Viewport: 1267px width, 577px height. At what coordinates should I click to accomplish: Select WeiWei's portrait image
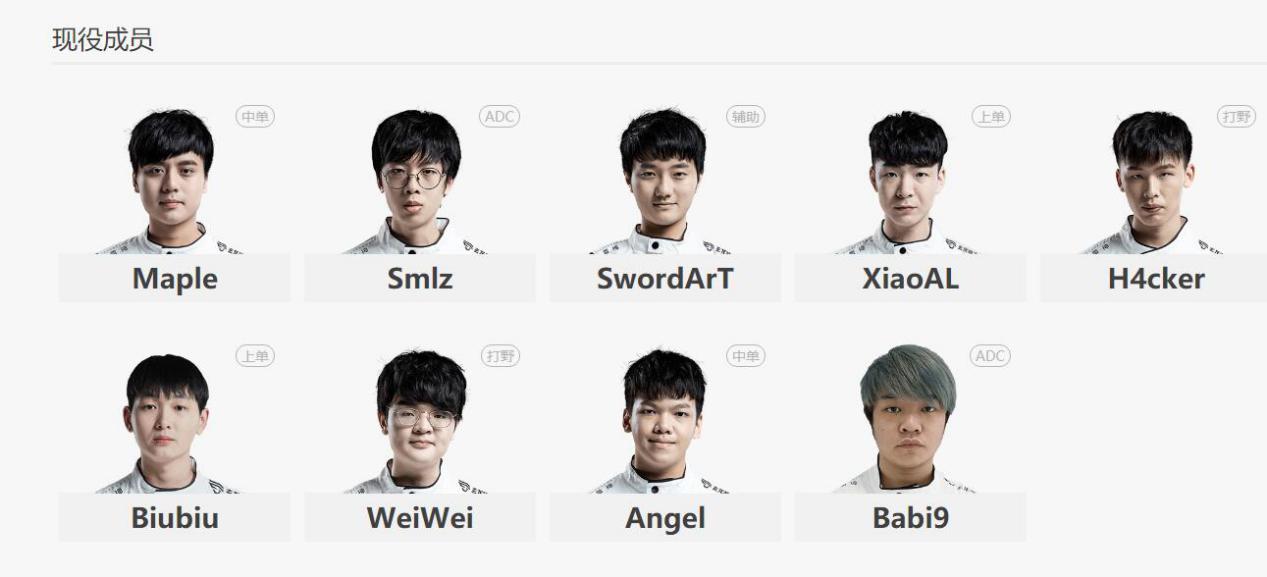[420, 420]
